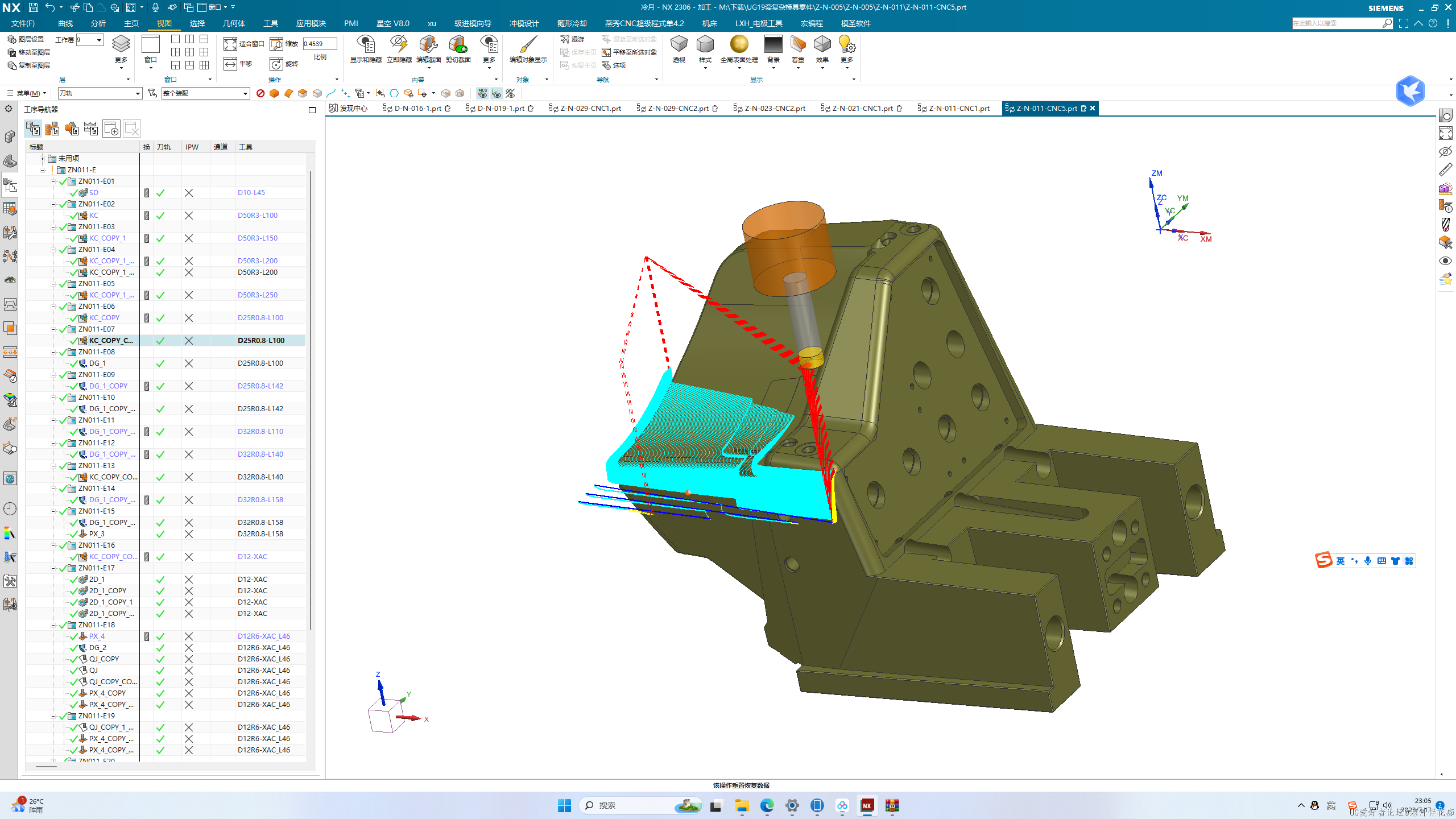
Task: Click the geometry view navigator icon
Action: [x=72, y=129]
